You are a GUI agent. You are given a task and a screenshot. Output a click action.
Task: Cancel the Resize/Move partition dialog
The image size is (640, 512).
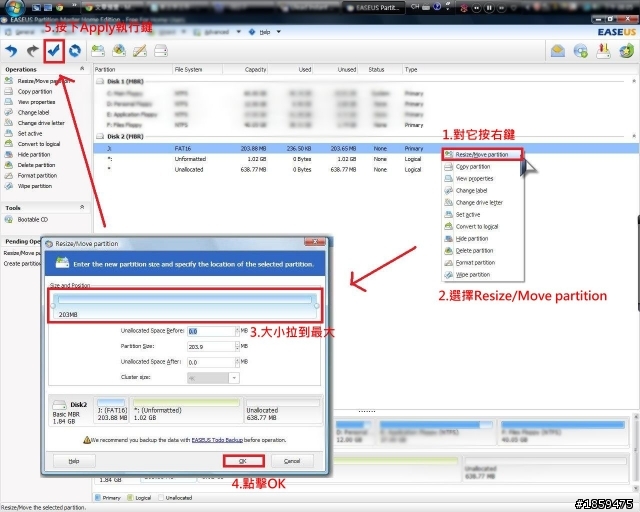292,461
